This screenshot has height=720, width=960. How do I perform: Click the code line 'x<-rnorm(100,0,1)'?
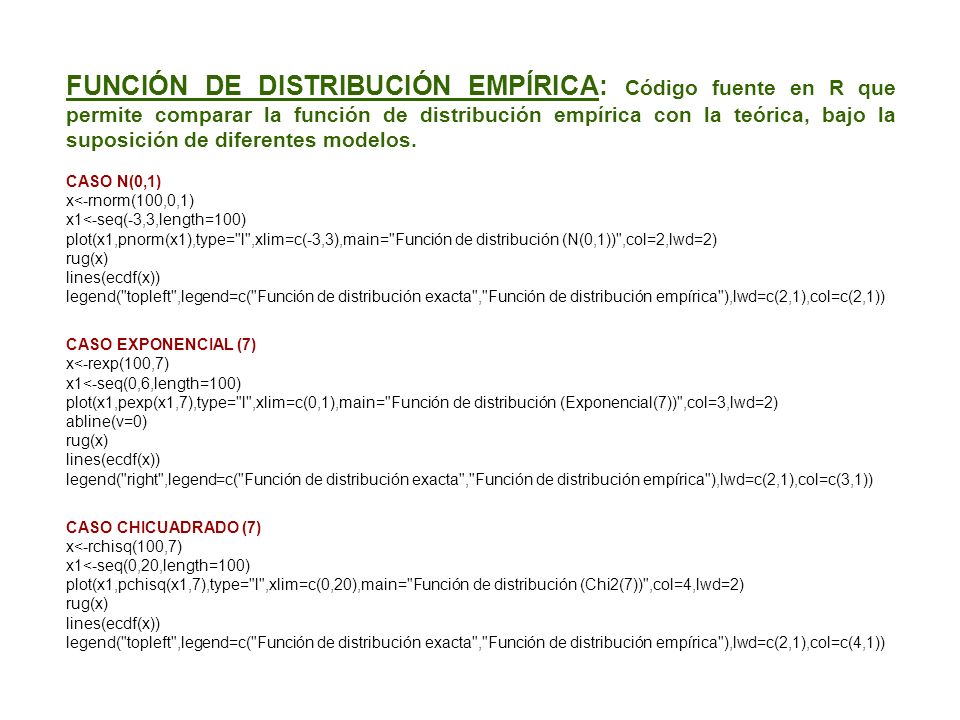click(x=130, y=201)
